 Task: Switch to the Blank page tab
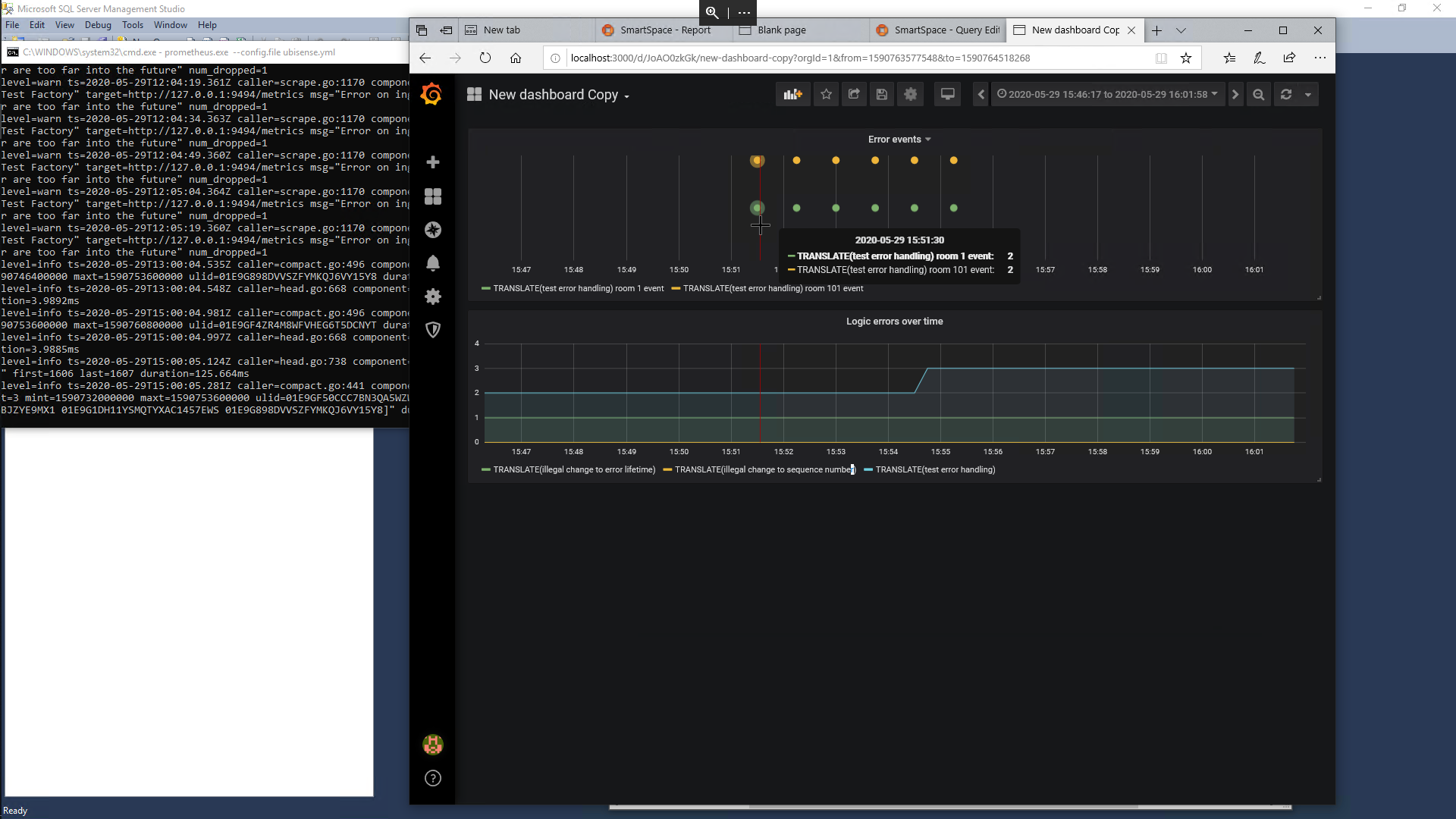coord(801,30)
